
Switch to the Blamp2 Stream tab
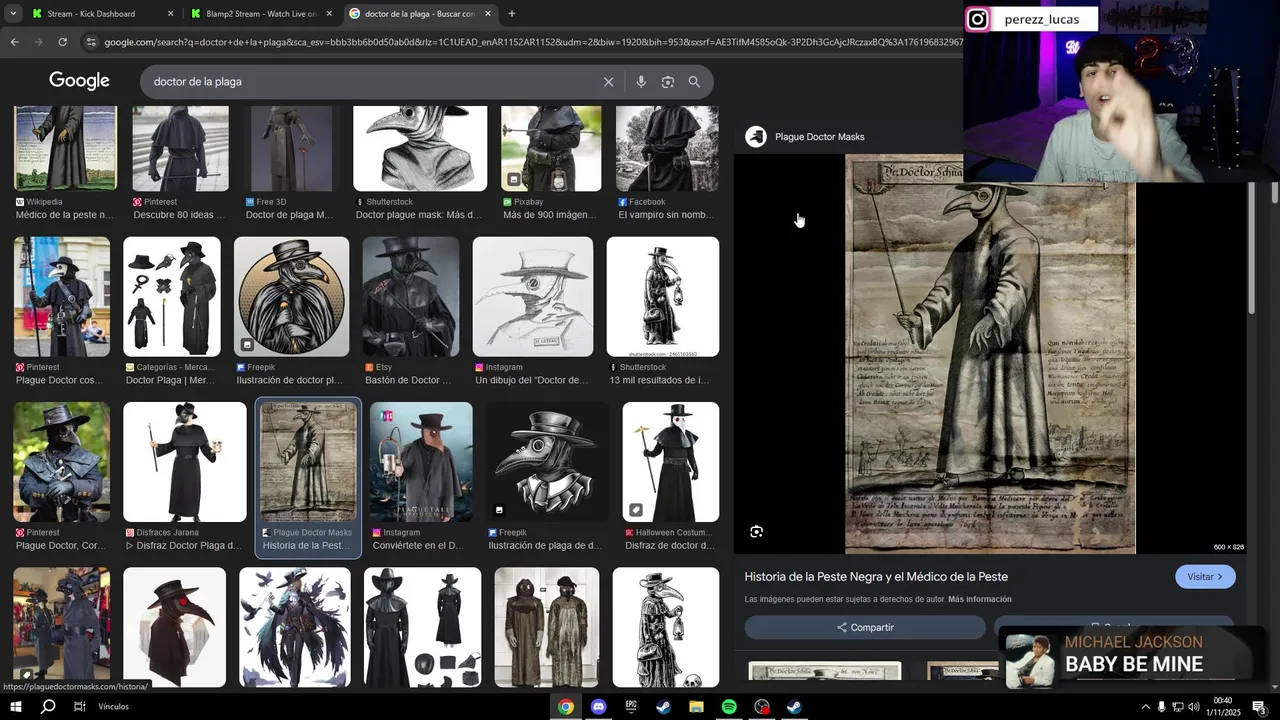coord(260,14)
